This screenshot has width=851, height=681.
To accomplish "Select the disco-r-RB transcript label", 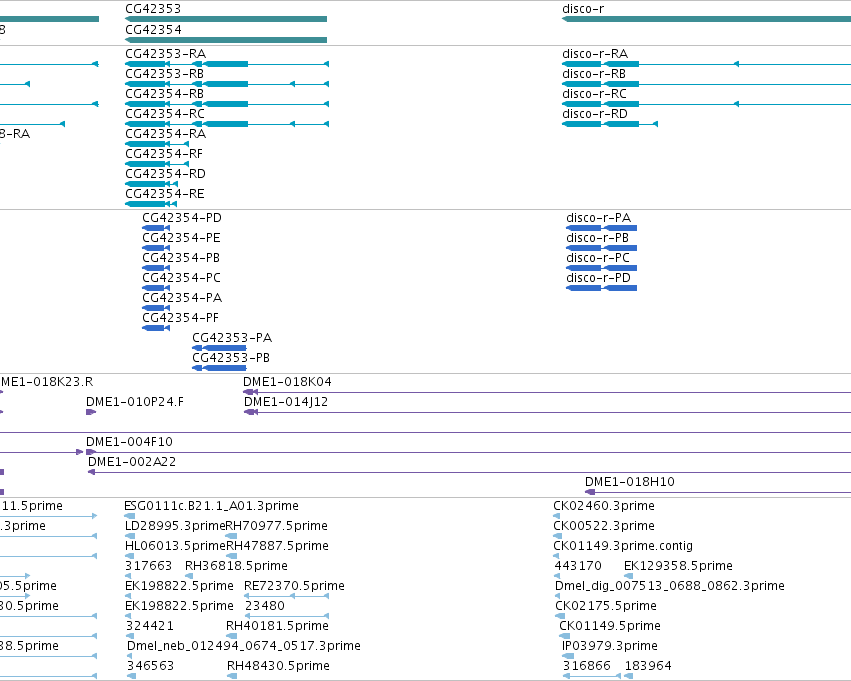I will [594, 74].
